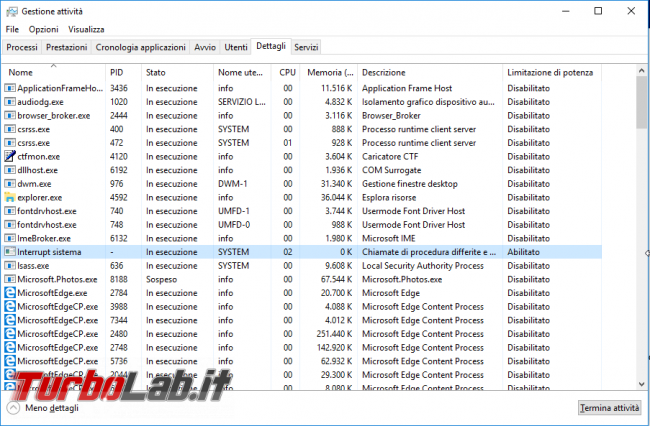Screen dimensions: 650x426
Task: Click Edge icon of MicrosoftEdgeCP.exe PID 3988
Action: point(10,306)
